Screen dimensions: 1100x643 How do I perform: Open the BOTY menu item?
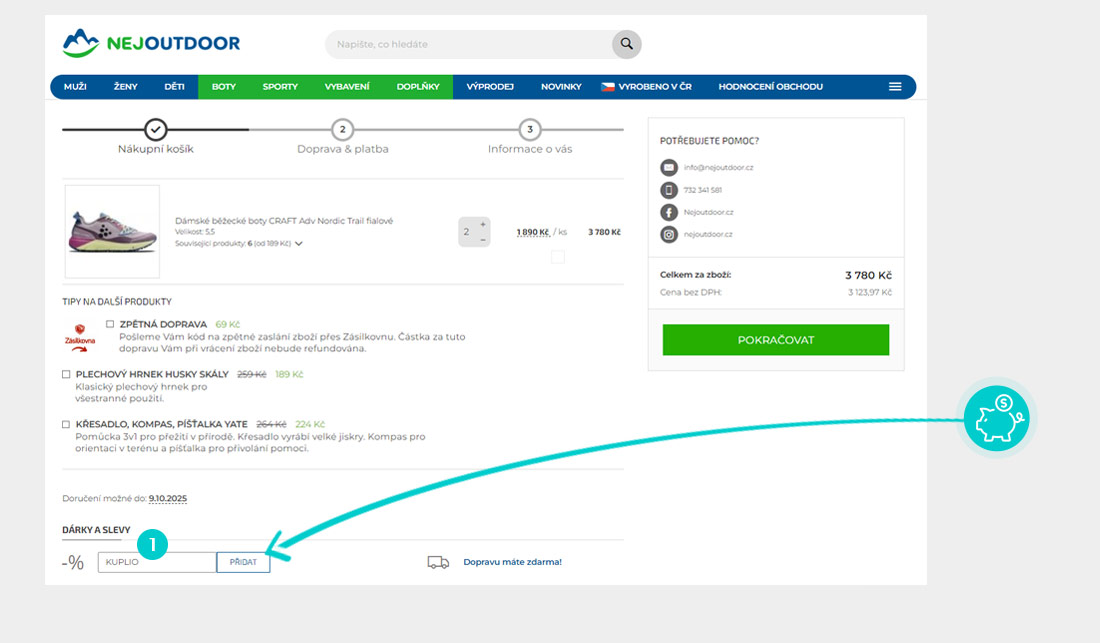click(224, 87)
